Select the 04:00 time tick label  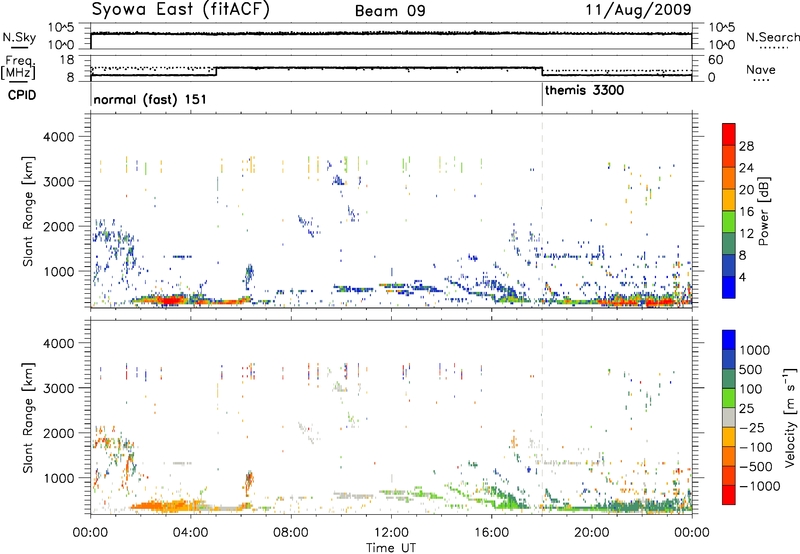pyautogui.click(x=191, y=533)
